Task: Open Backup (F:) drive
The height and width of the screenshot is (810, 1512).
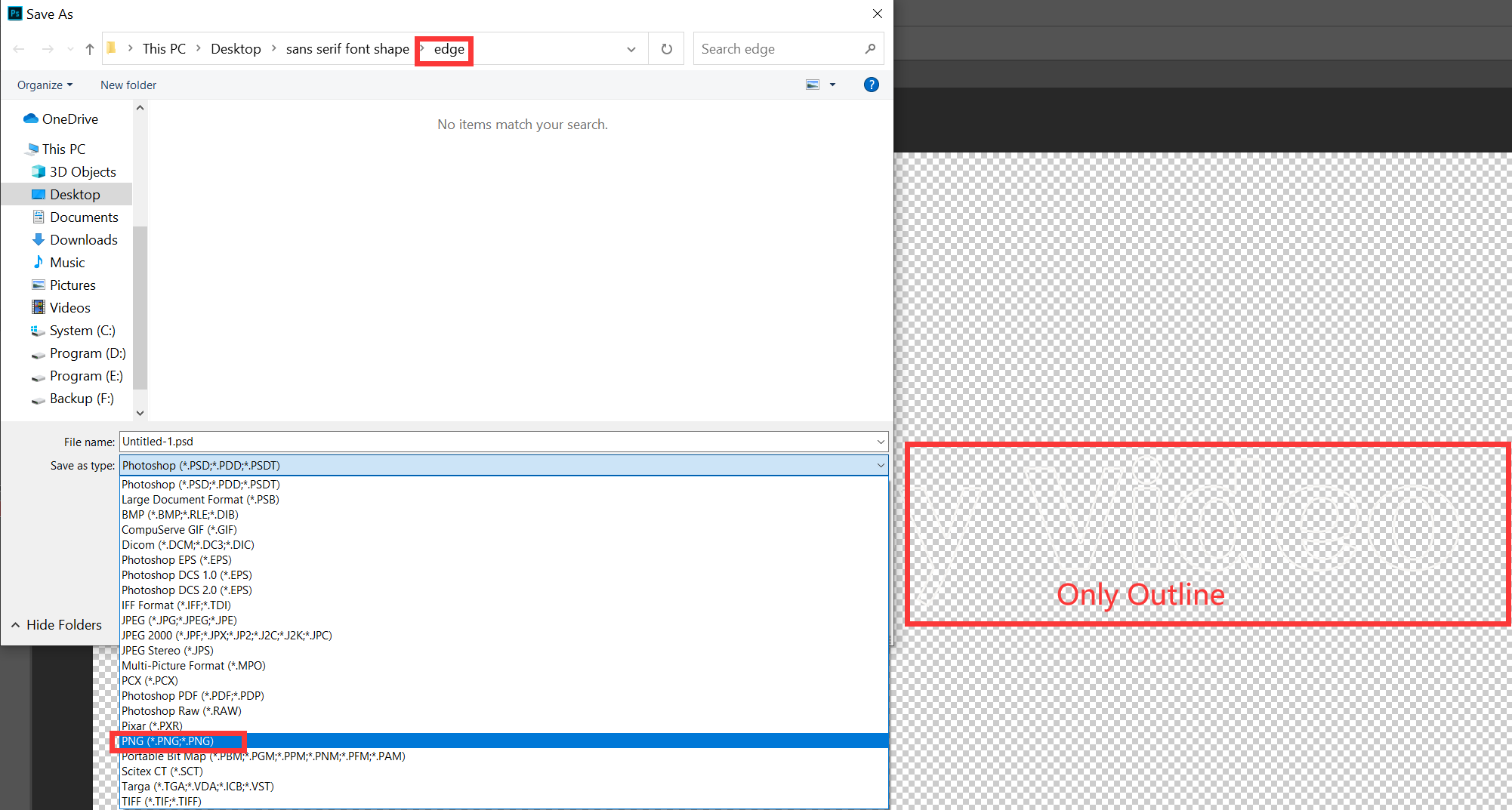Action: pyautogui.click(x=73, y=399)
